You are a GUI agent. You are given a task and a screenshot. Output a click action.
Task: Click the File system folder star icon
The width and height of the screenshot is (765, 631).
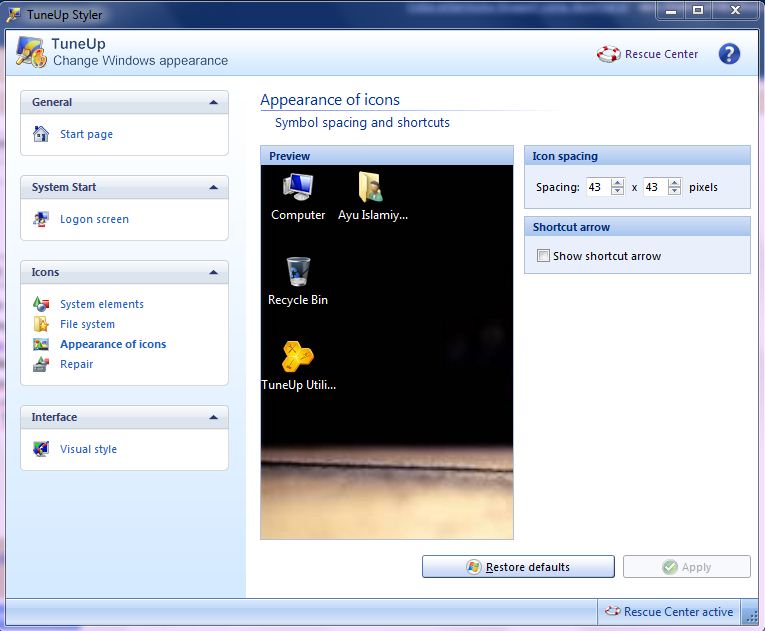coord(41,324)
